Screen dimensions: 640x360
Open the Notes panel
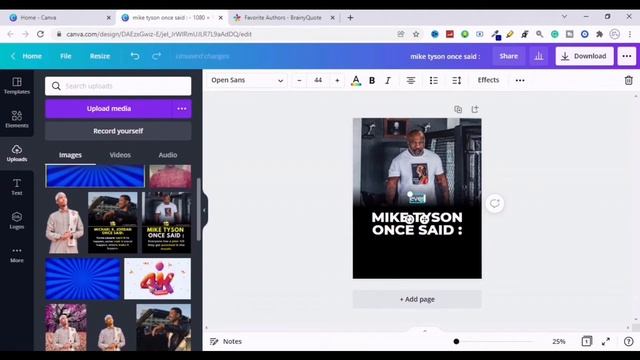pos(226,341)
